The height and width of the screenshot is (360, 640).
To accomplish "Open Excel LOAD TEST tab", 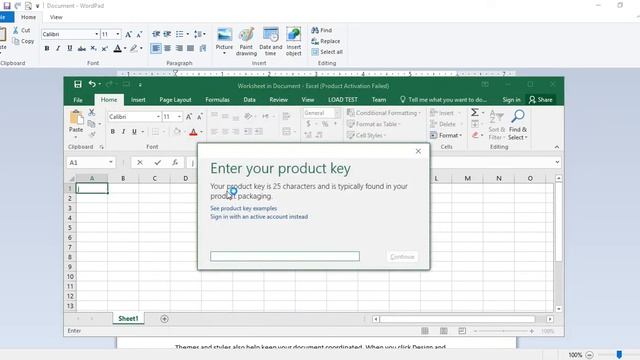I will 343,100.
